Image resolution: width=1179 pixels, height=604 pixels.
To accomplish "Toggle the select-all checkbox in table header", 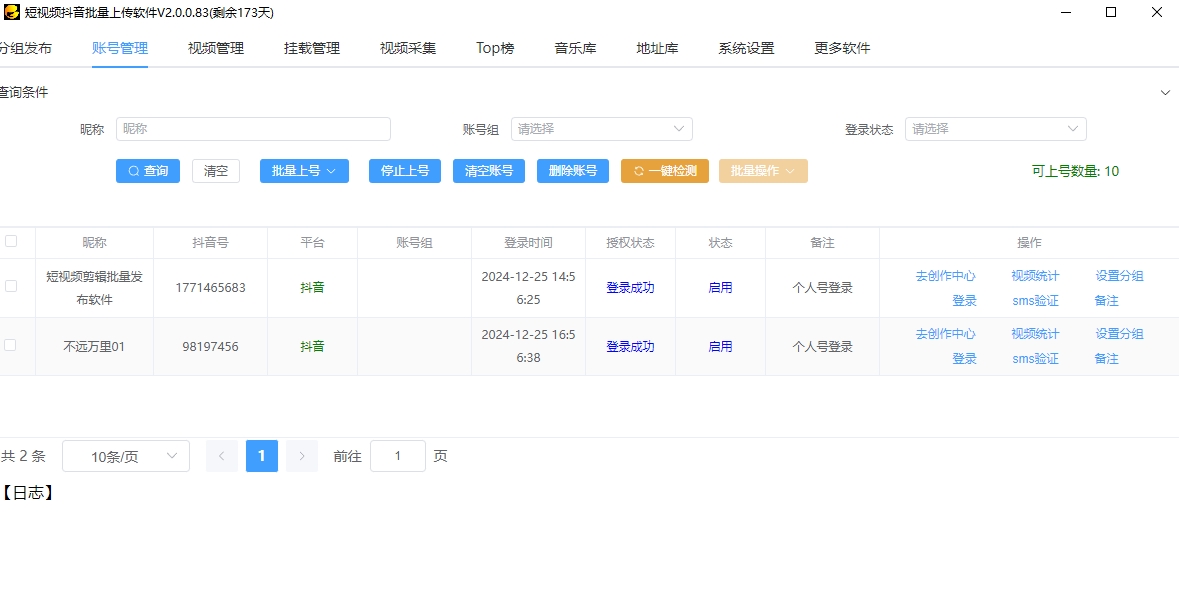I will (x=11, y=241).
